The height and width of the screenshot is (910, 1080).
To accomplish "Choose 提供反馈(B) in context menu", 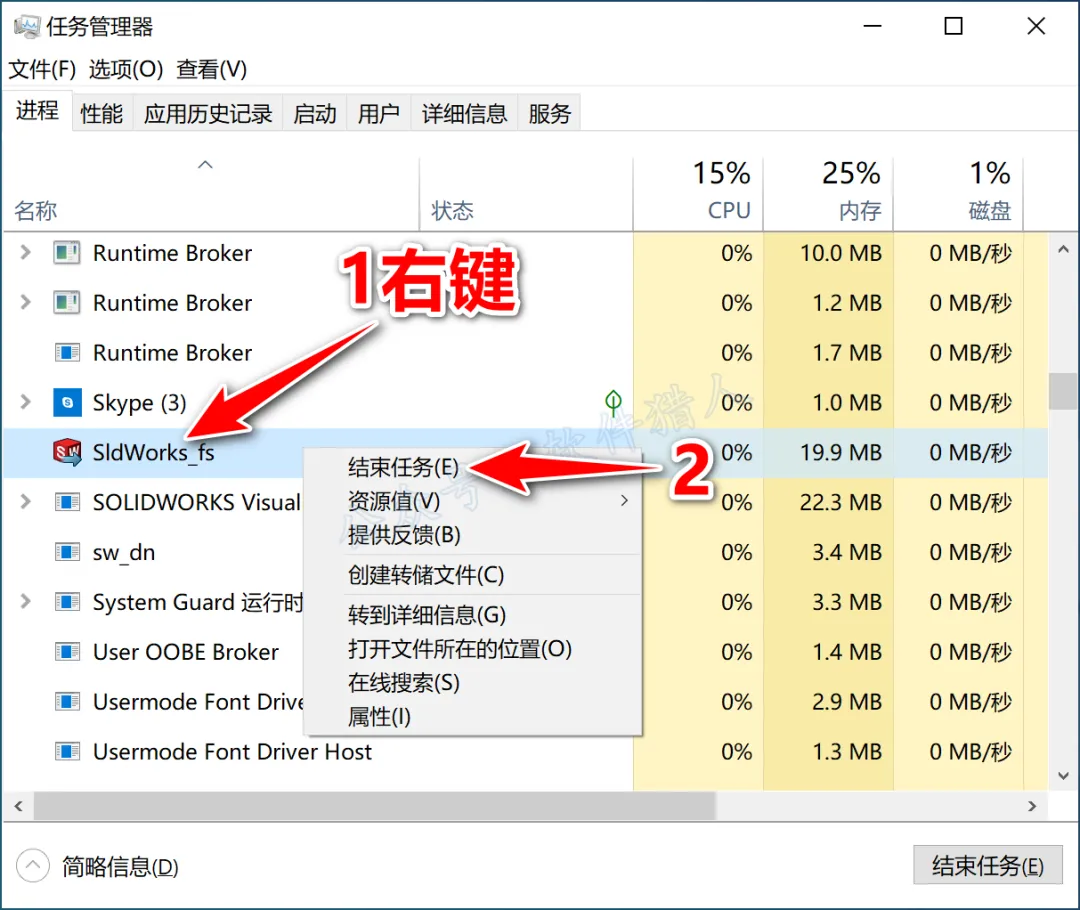I will coord(472,535).
